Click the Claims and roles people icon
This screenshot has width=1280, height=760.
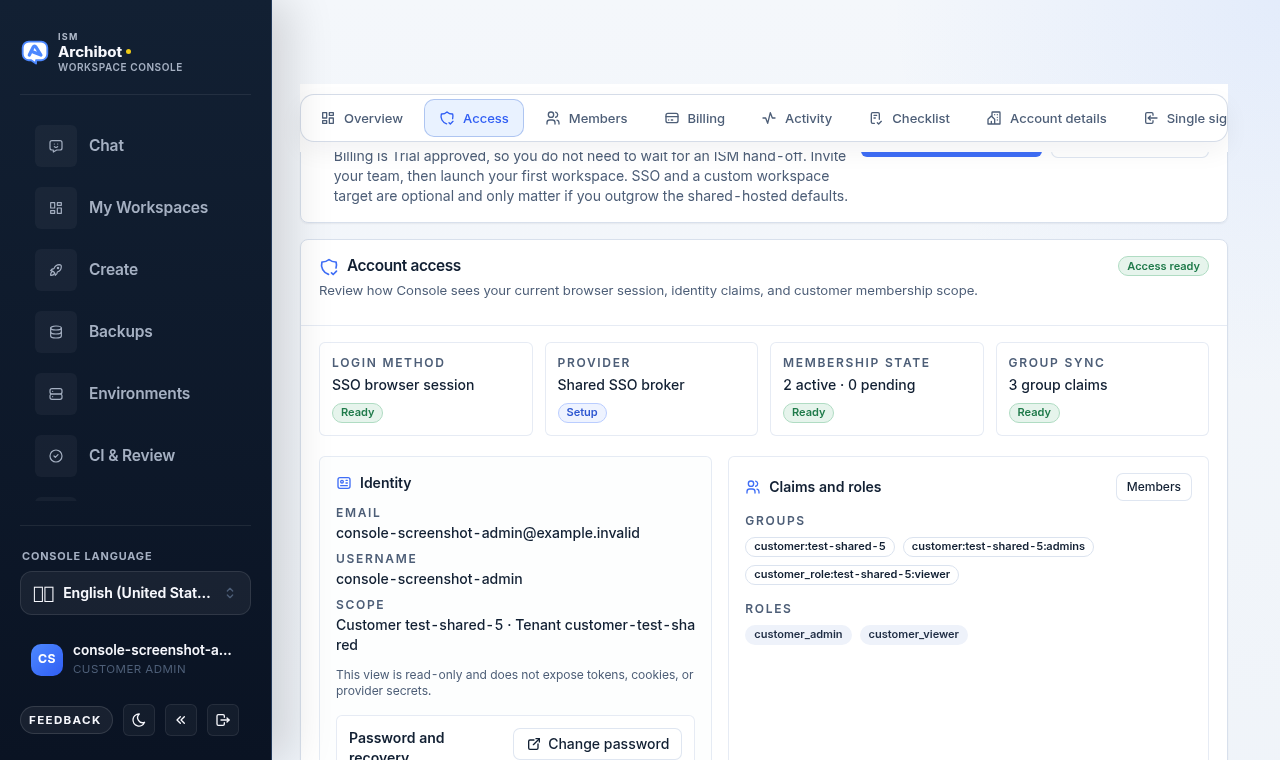[x=753, y=487]
